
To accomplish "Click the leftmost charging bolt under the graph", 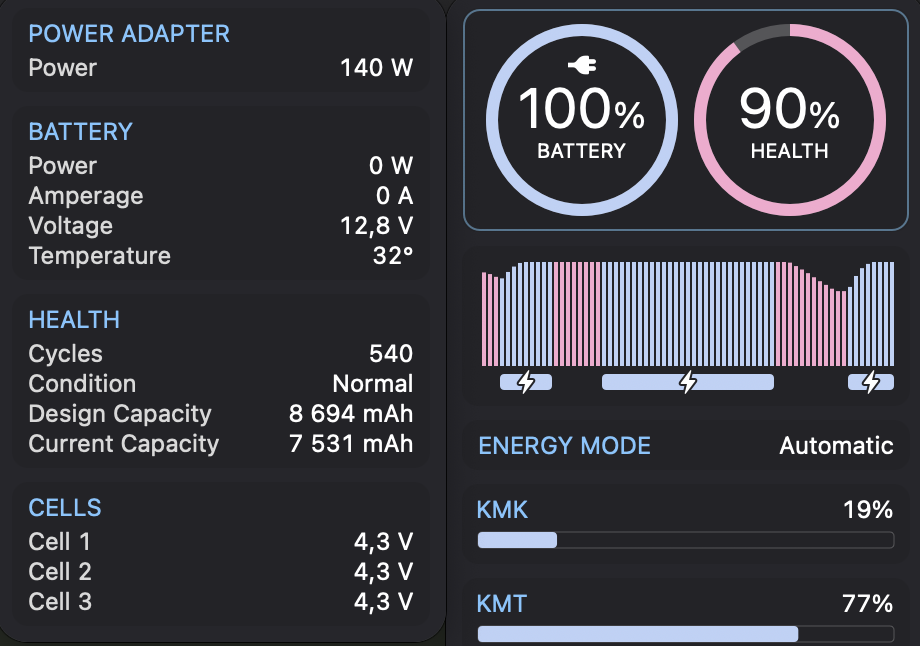I will coord(525,382).
